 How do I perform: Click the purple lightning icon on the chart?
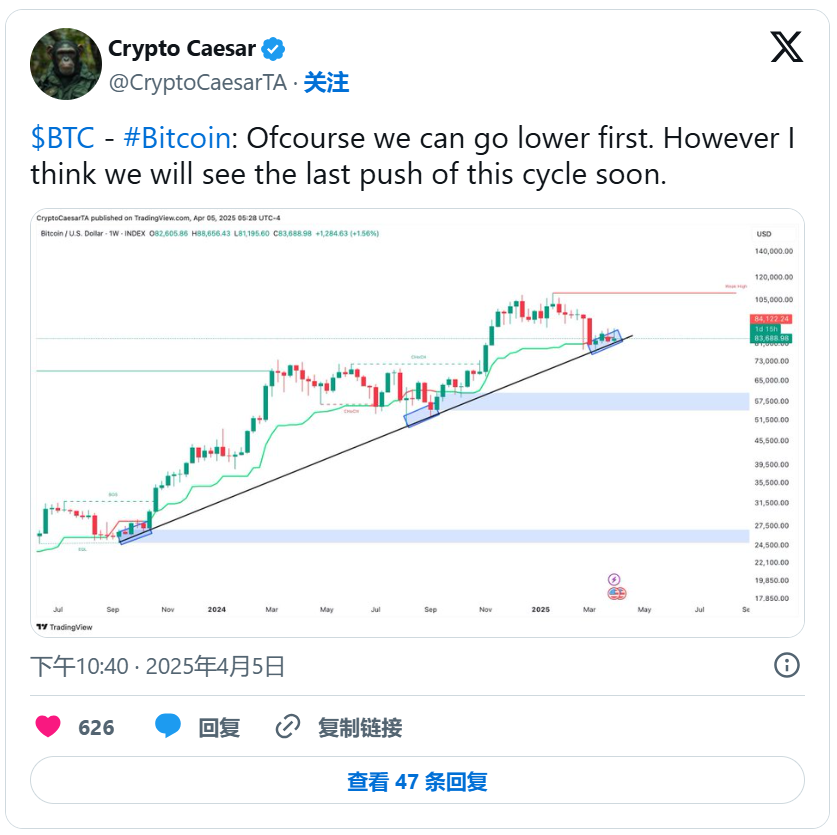[614, 579]
